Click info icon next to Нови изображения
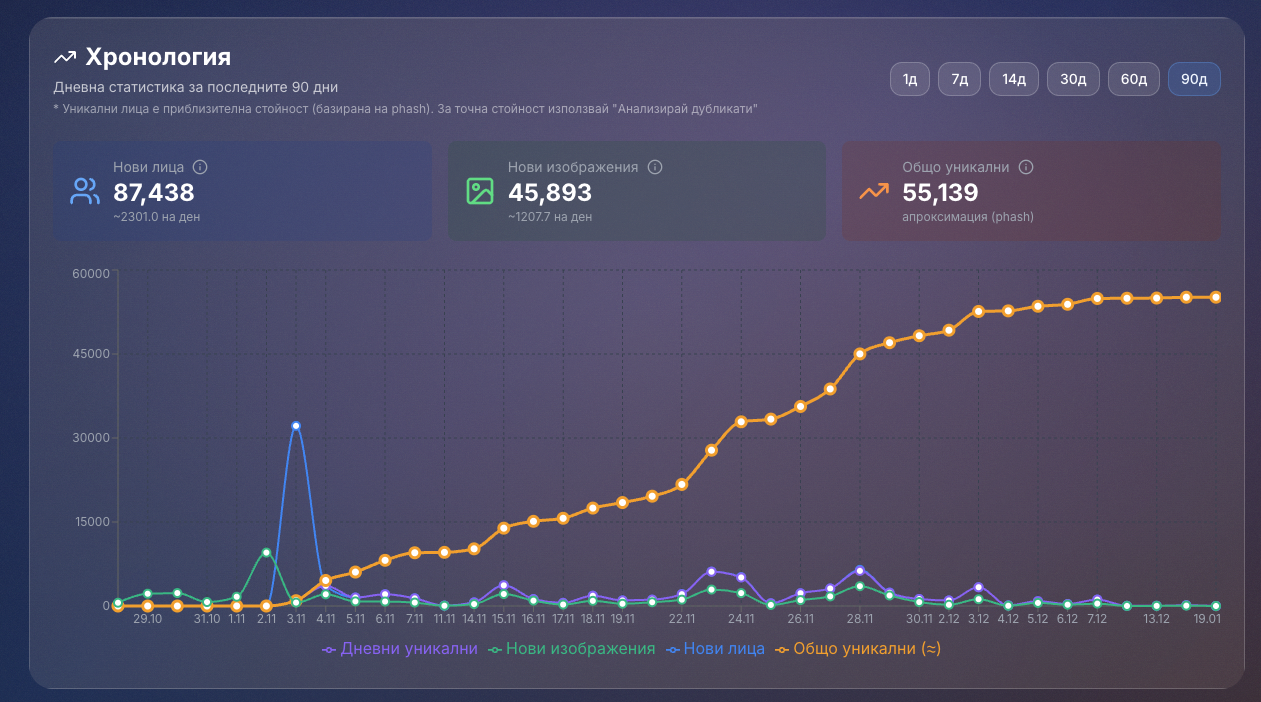Viewport: 1261px width, 702px height. [x=655, y=167]
